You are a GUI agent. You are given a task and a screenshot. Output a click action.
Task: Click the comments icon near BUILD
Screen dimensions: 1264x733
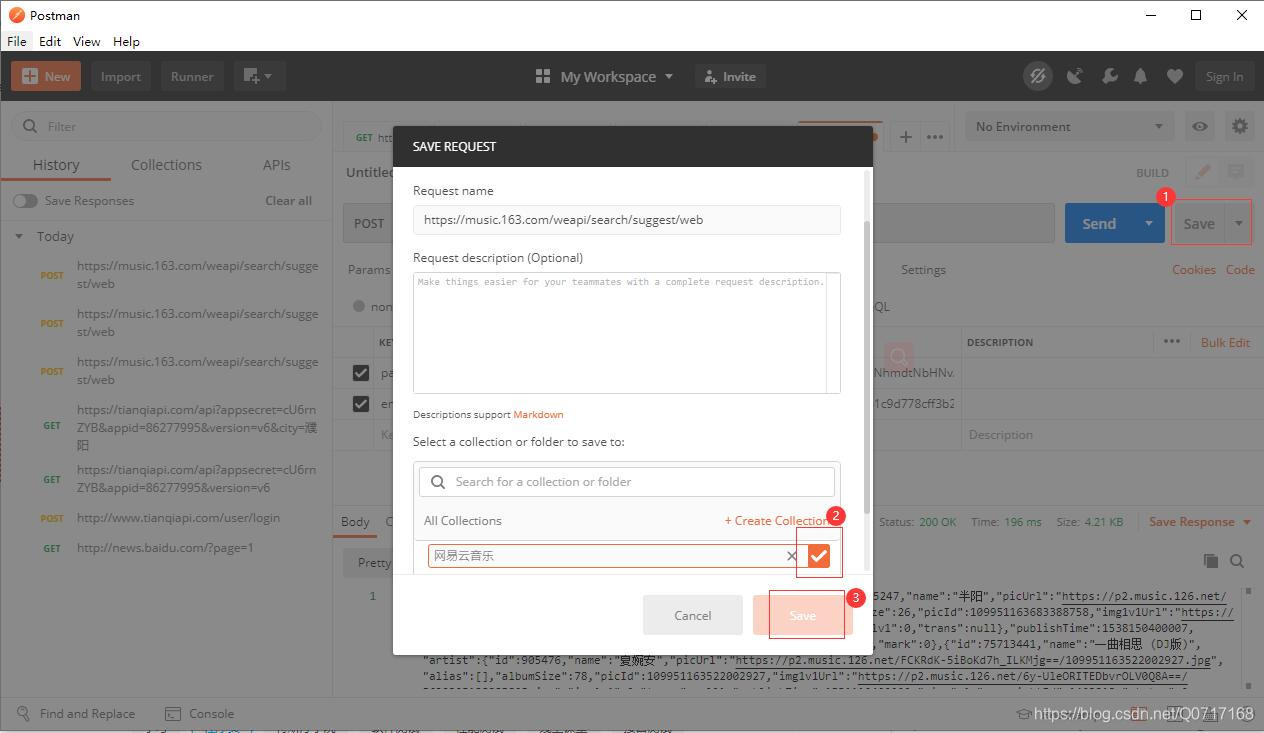[1235, 172]
